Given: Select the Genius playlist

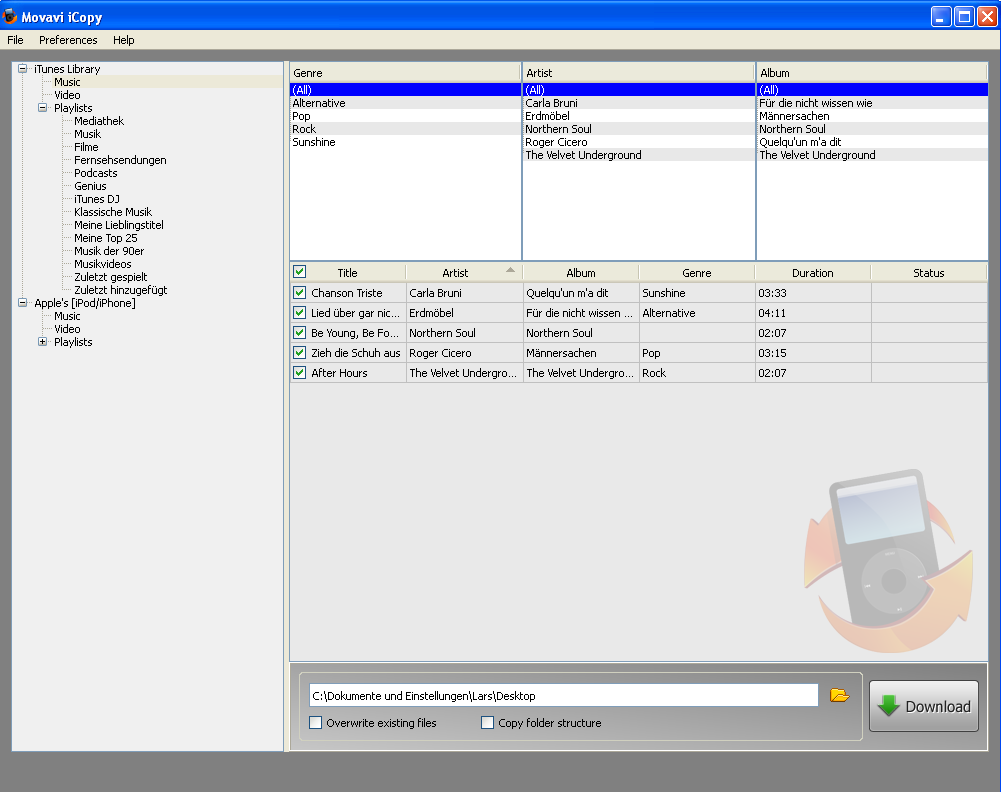Looking at the screenshot, I should (90, 186).
